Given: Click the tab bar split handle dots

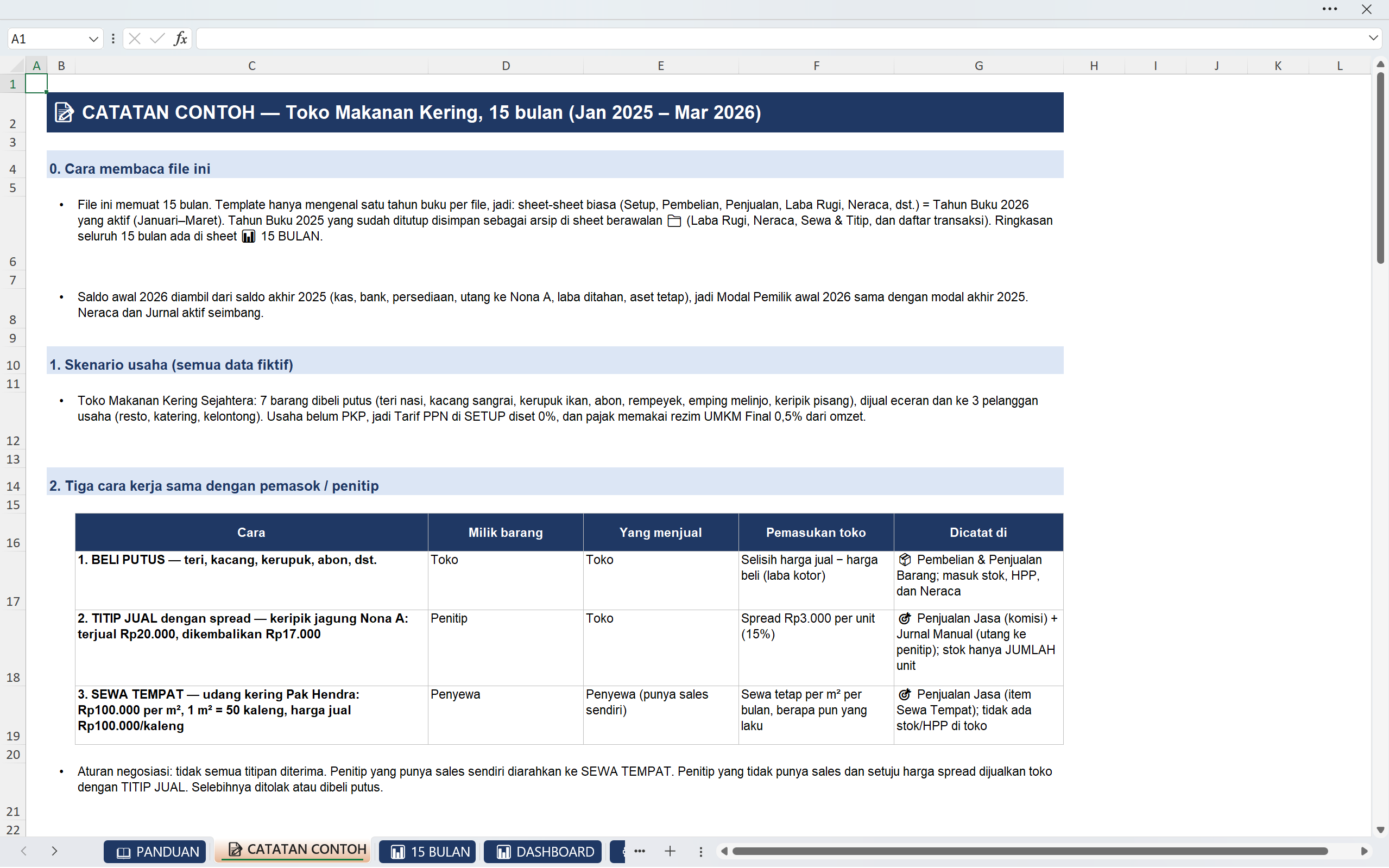Looking at the screenshot, I should tap(700, 851).
